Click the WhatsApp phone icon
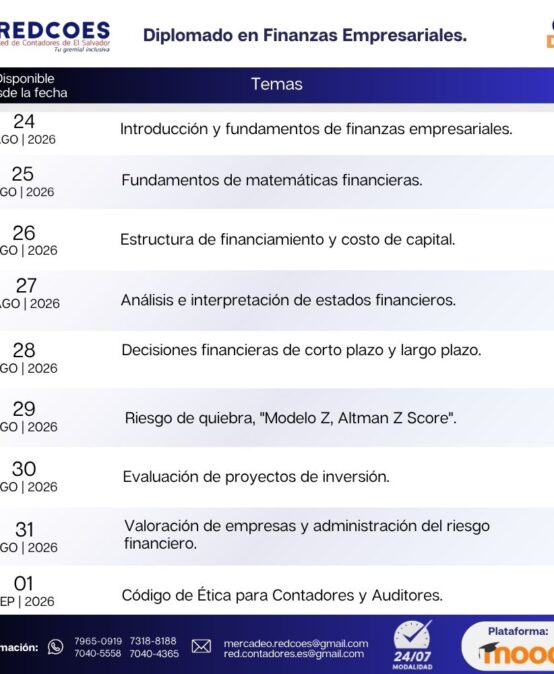The height and width of the screenshot is (674, 554). pos(55,647)
